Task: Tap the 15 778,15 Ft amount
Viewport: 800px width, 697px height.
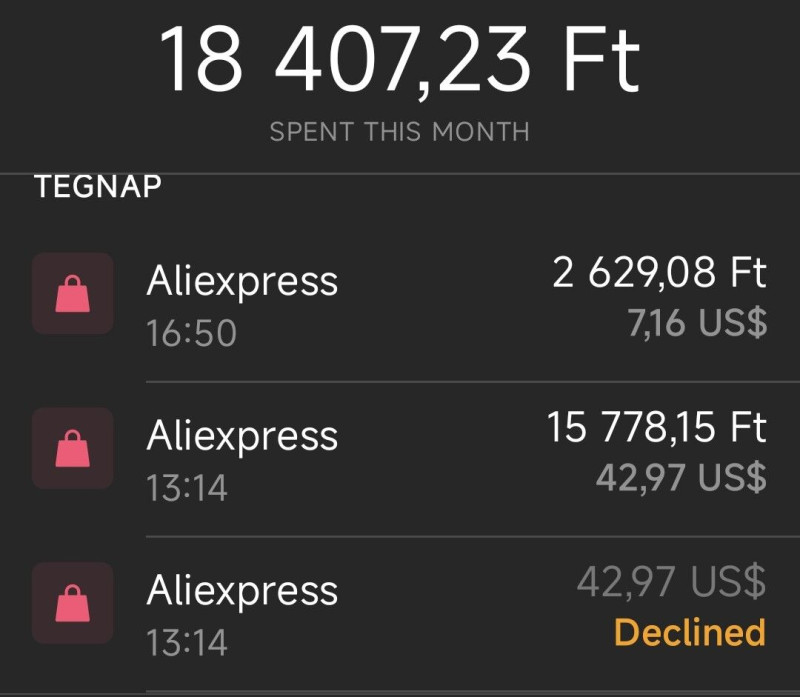Action: [657, 428]
